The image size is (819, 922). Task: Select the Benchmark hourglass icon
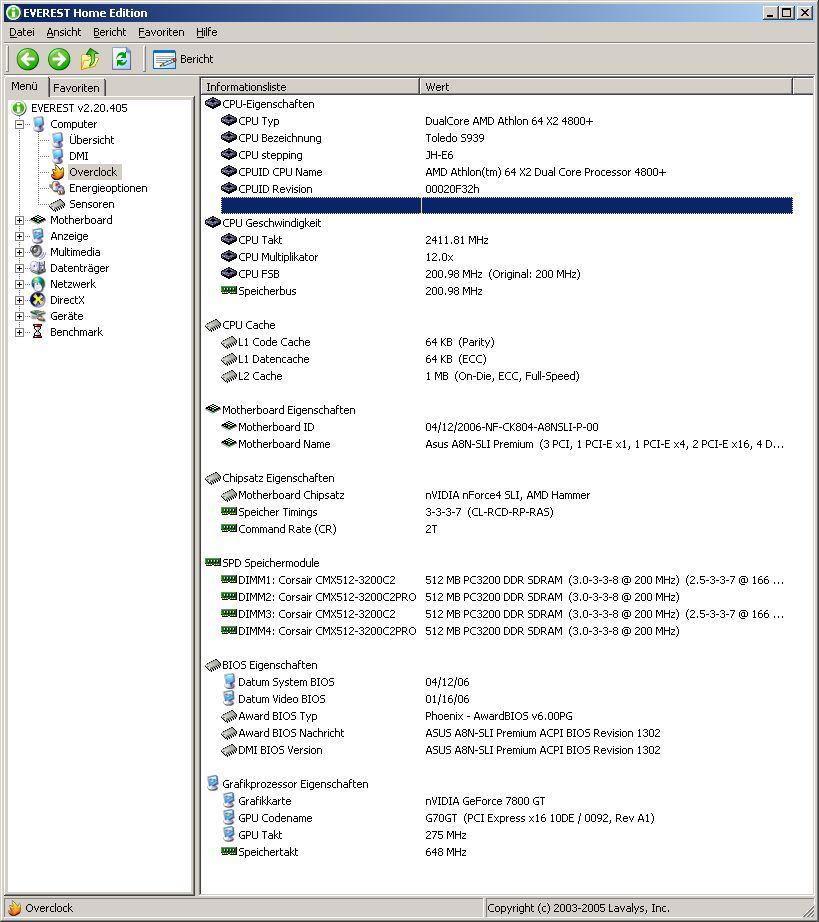38,332
